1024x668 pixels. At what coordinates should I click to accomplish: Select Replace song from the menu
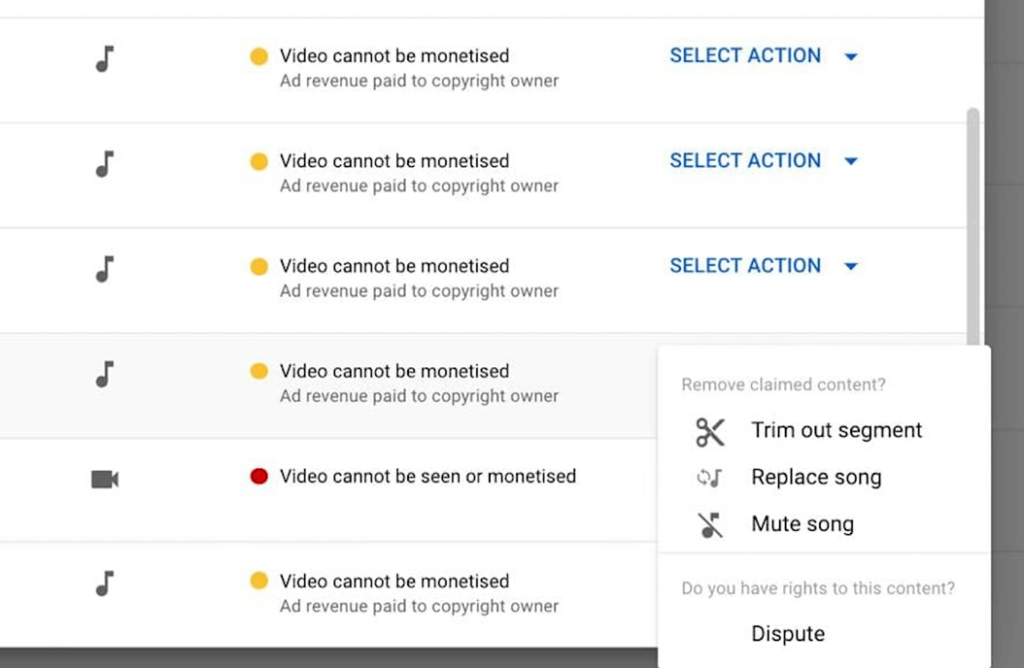(x=816, y=478)
